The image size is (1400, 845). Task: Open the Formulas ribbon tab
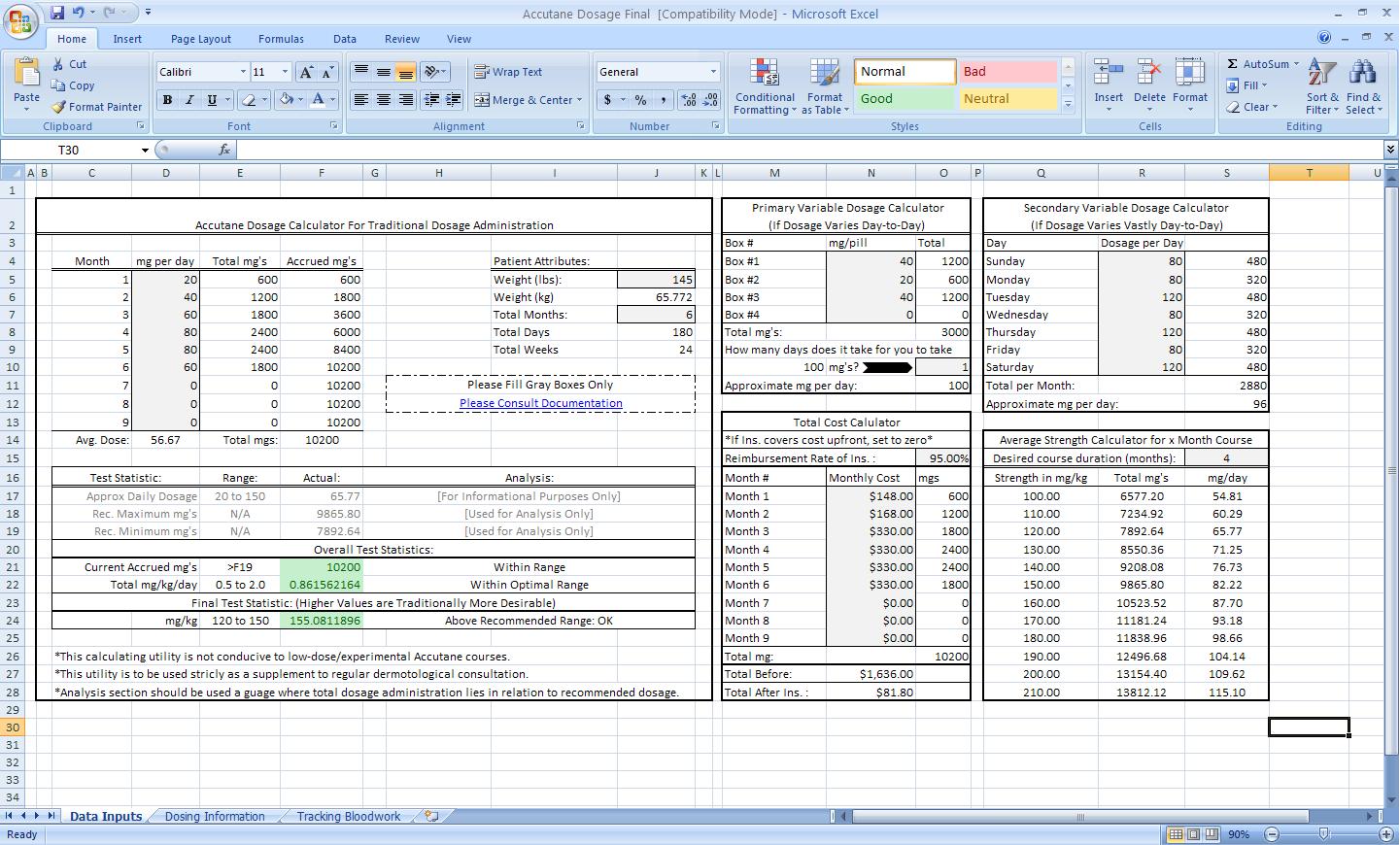tap(281, 39)
